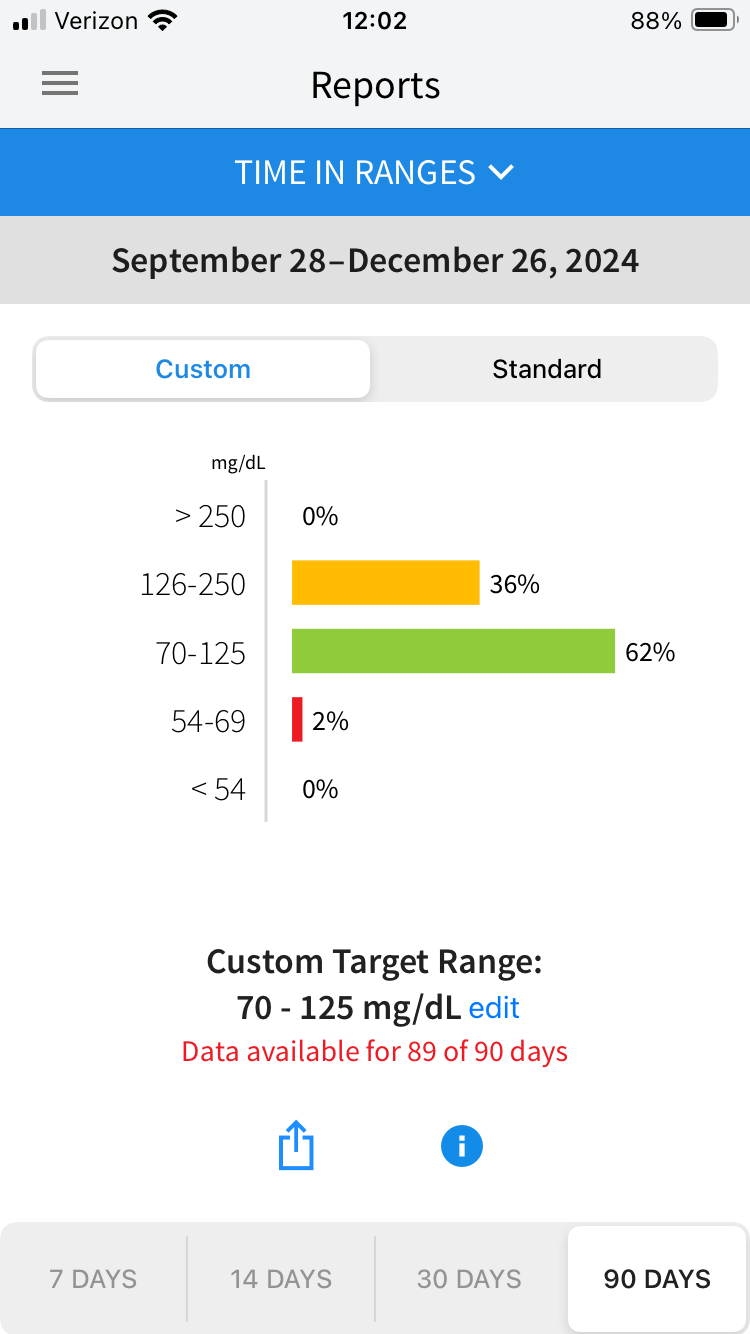Tap the share export icon

pos(296,1146)
